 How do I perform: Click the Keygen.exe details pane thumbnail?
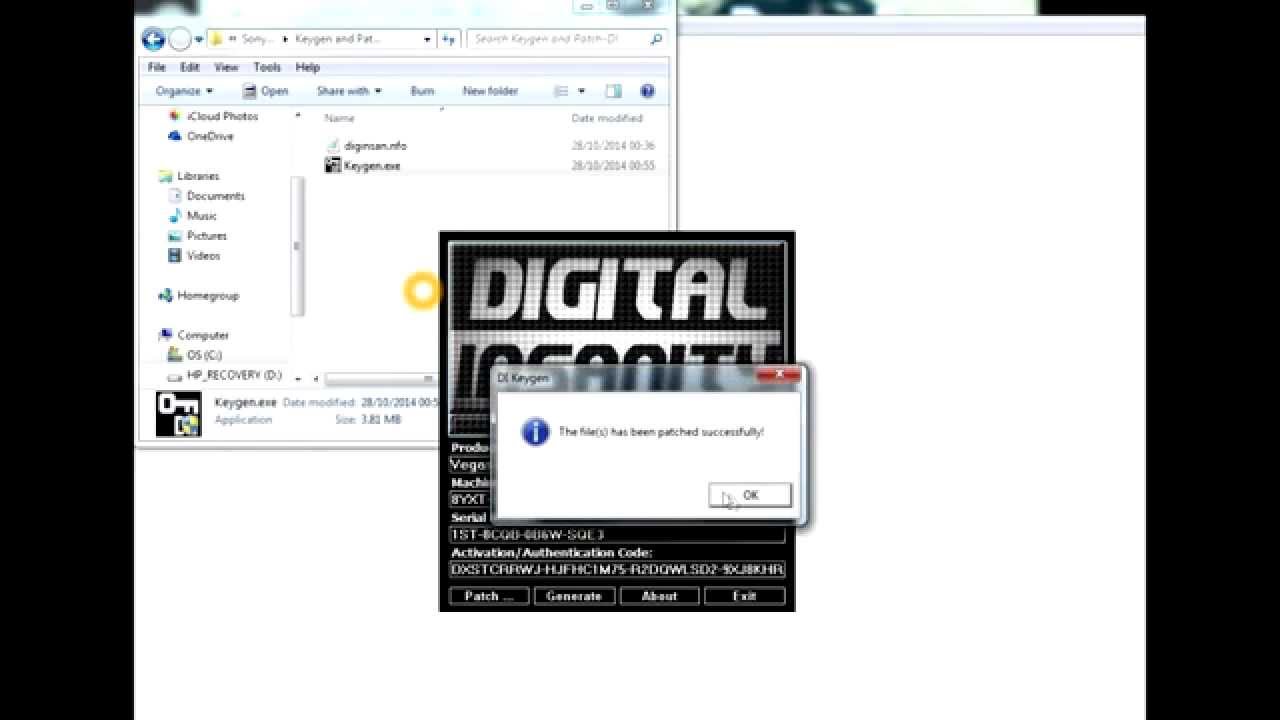point(178,413)
